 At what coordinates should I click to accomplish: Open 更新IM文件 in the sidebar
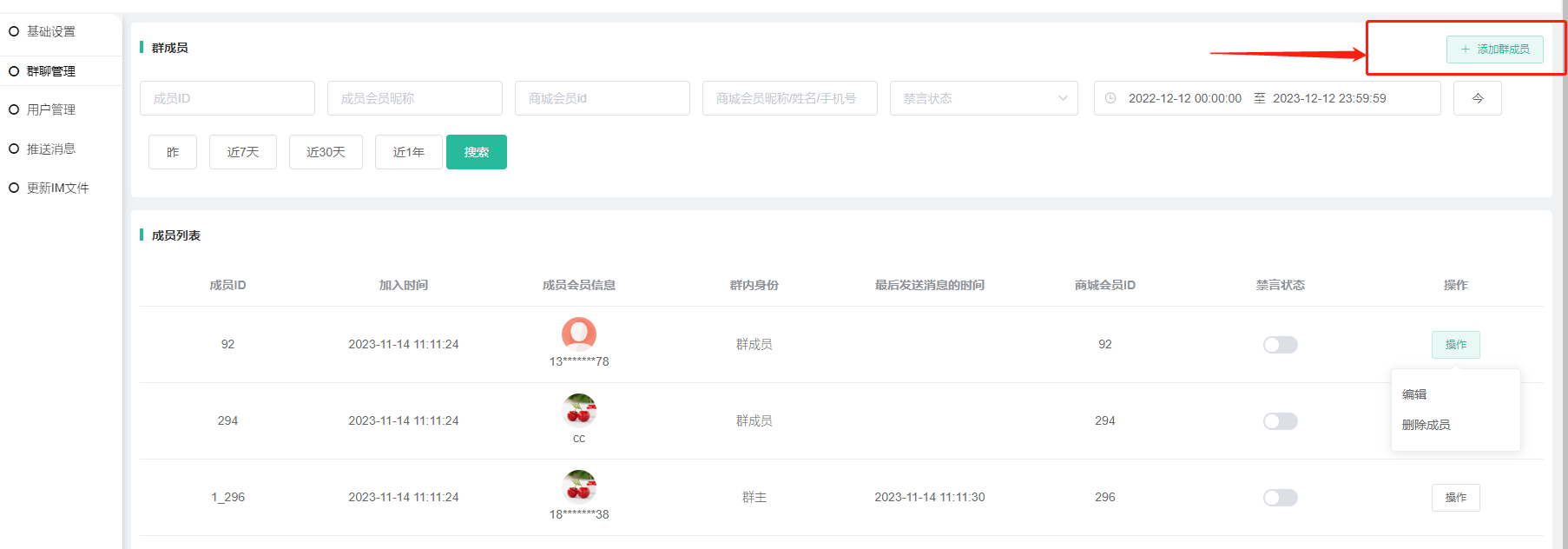point(57,188)
